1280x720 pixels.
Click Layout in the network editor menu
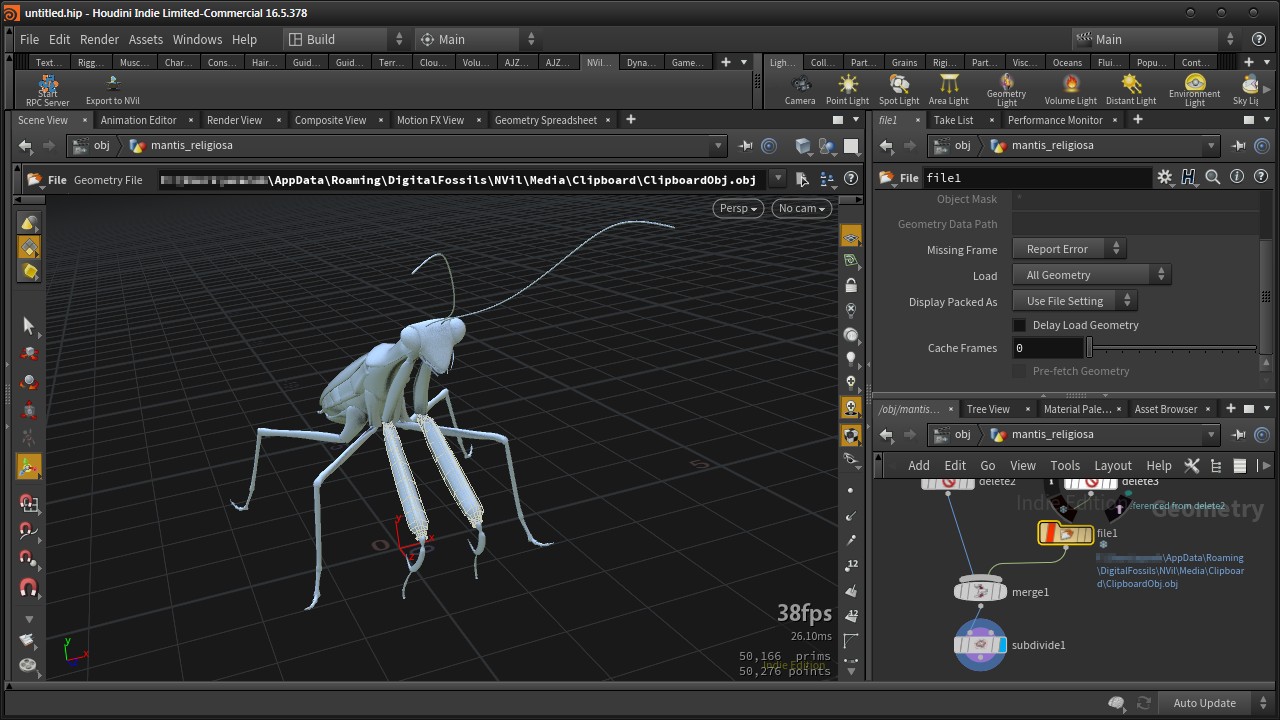pos(1112,465)
